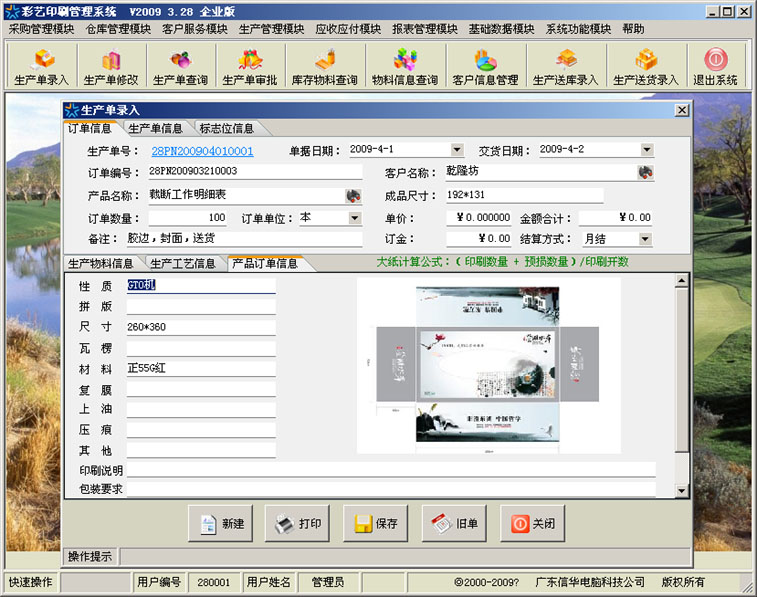Click the 客户信息管理 toolbar icon
757x597 pixels.
click(485, 66)
